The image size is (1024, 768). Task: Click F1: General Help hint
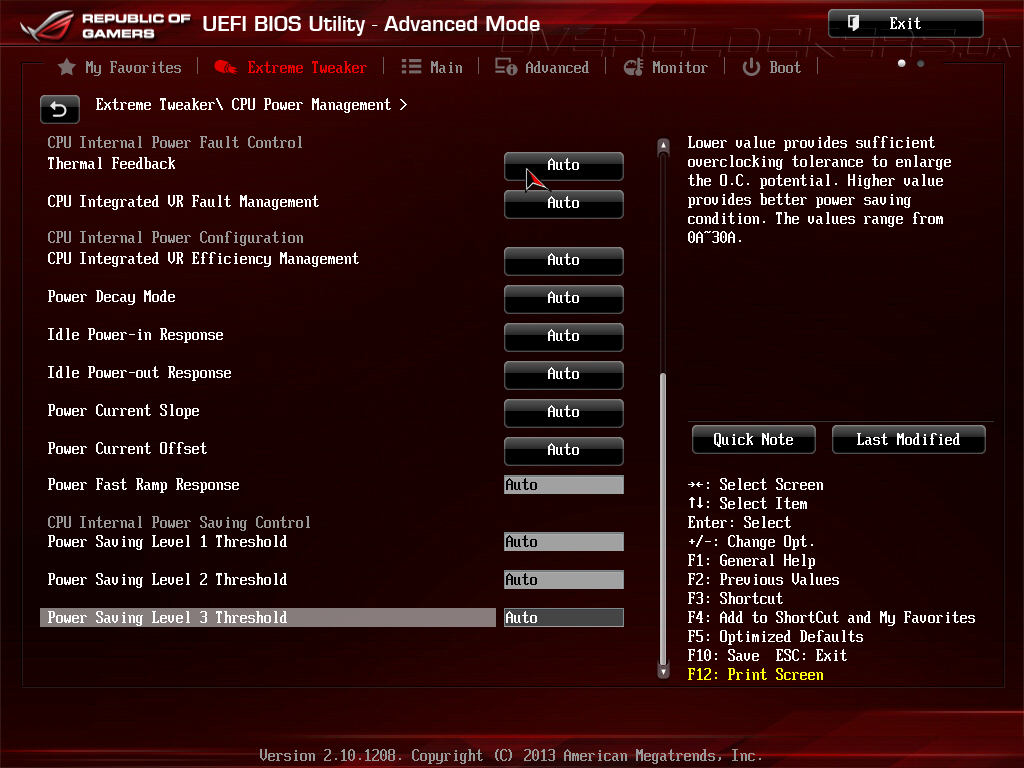(x=752, y=561)
